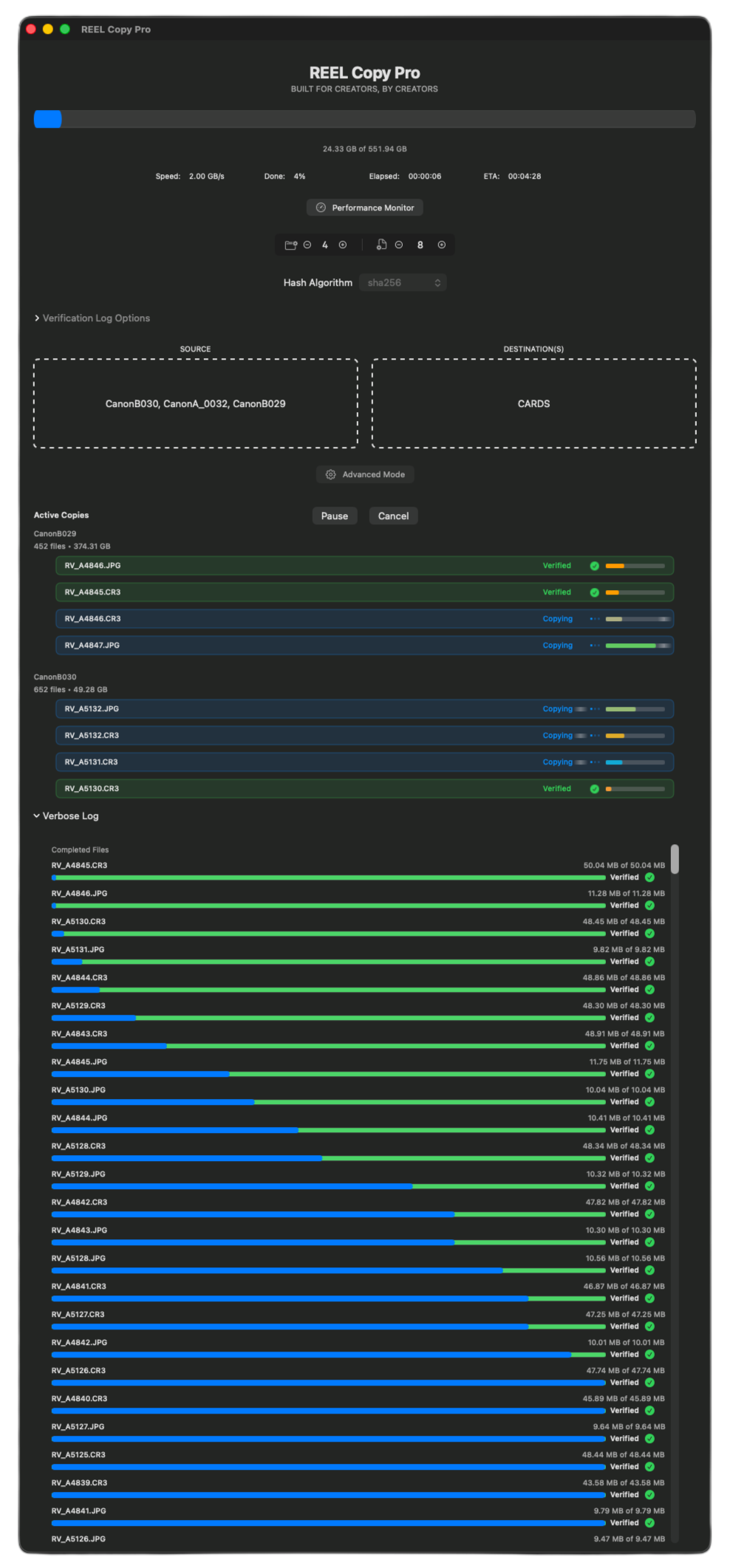Select the RV_A5132.CR3 active copy row

tap(364, 736)
